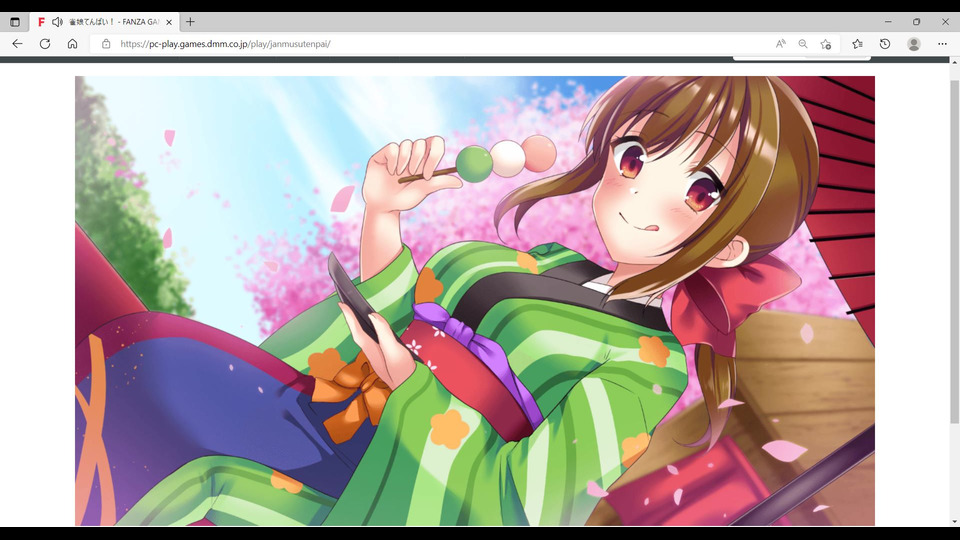The height and width of the screenshot is (540, 960).
Task: View site information lock icon
Action: tap(106, 44)
